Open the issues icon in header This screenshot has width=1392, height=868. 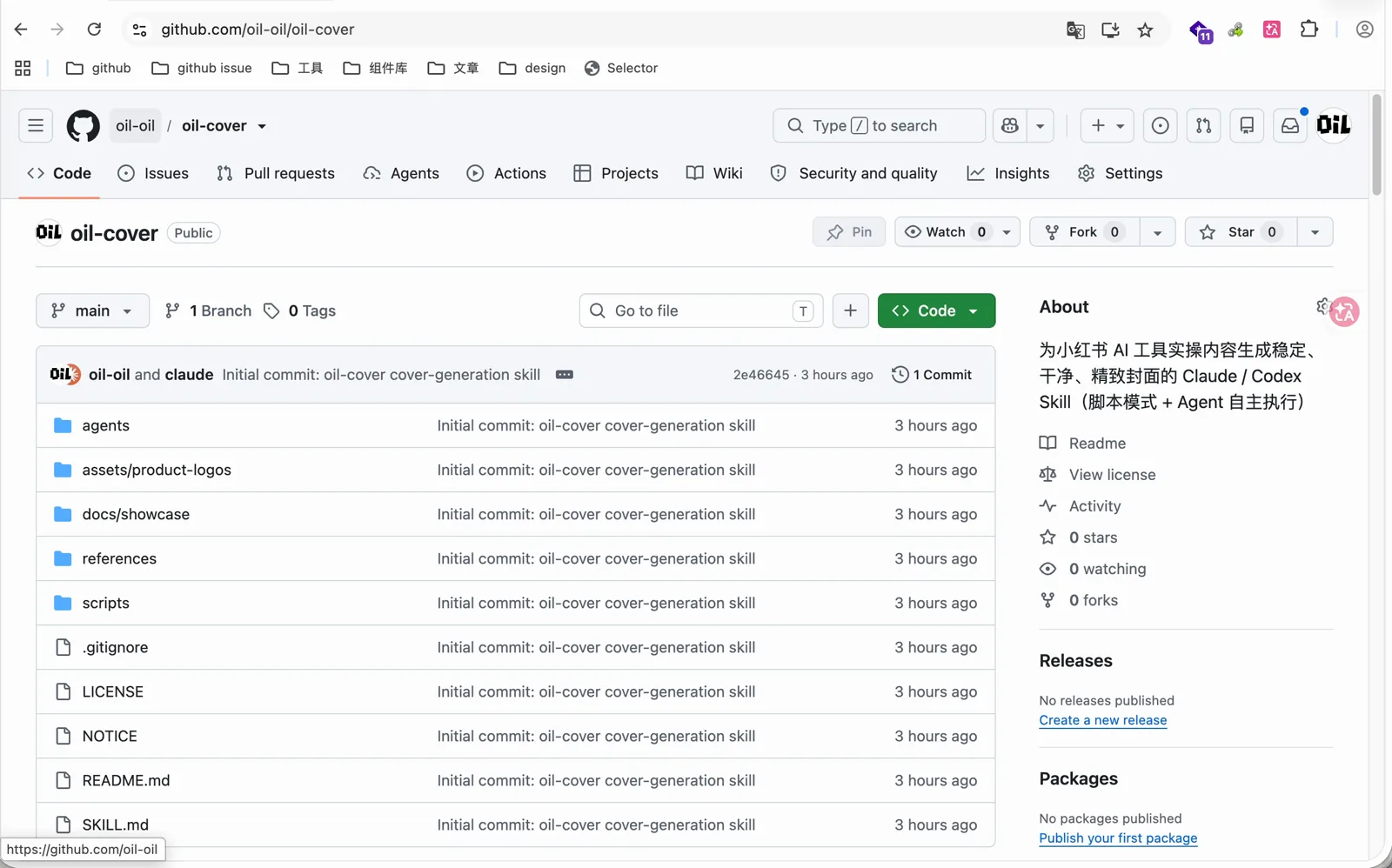coord(1160,126)
